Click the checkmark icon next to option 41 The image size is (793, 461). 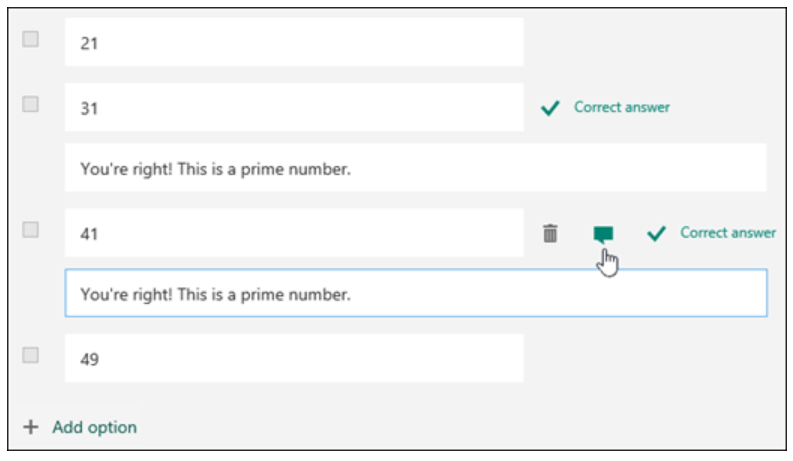pos(656,234)
